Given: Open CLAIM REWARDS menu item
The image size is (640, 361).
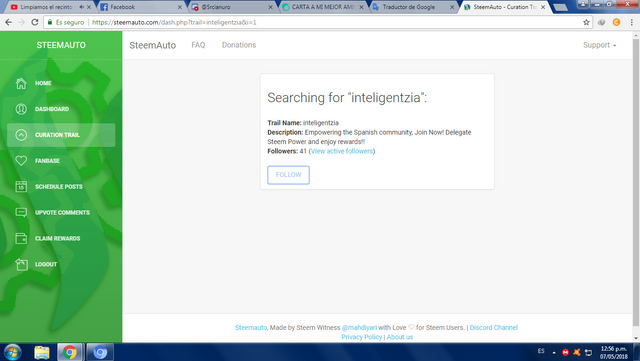Looking at the screenshot, I should 58,238.
